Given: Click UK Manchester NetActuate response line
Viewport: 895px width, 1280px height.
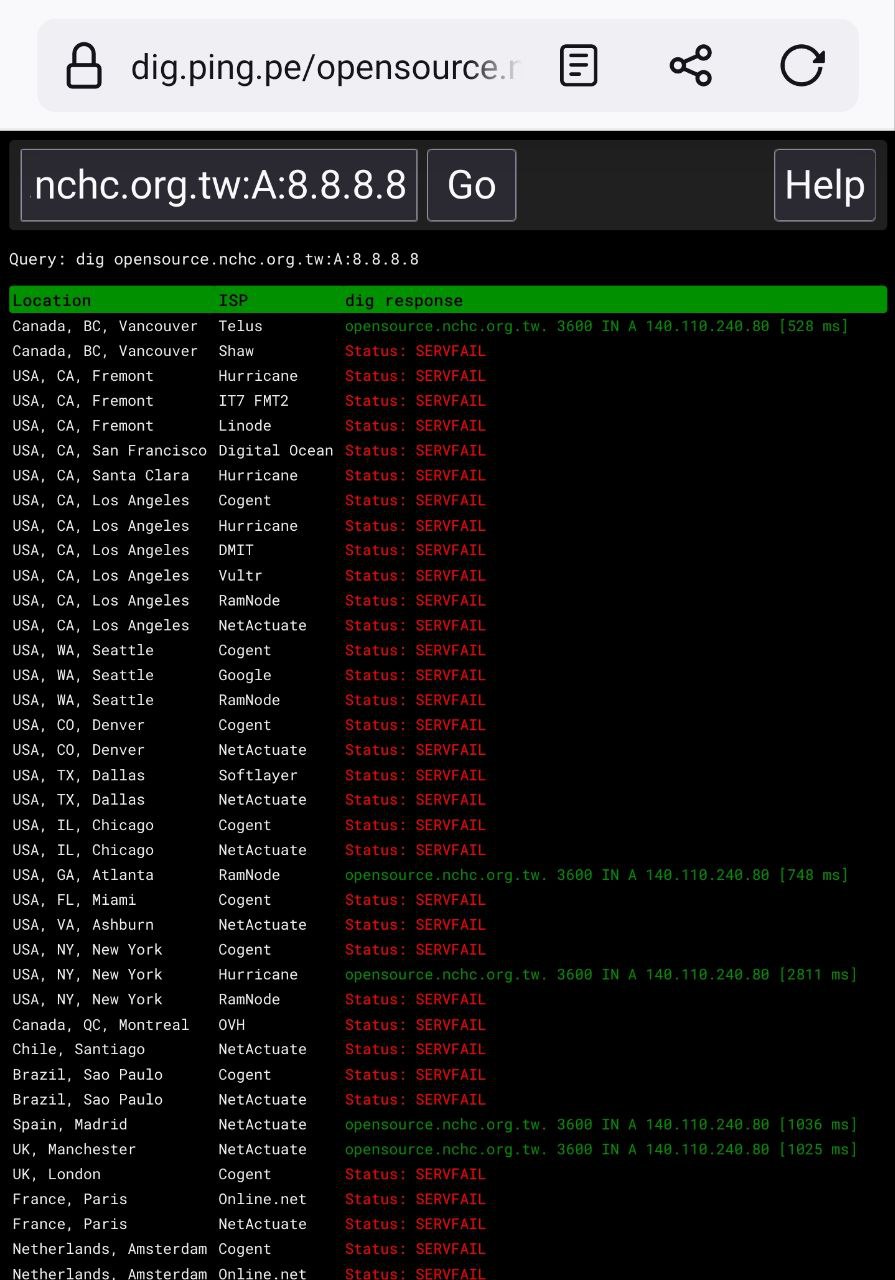Looking at the screenshot, I should coord(600,1149).
